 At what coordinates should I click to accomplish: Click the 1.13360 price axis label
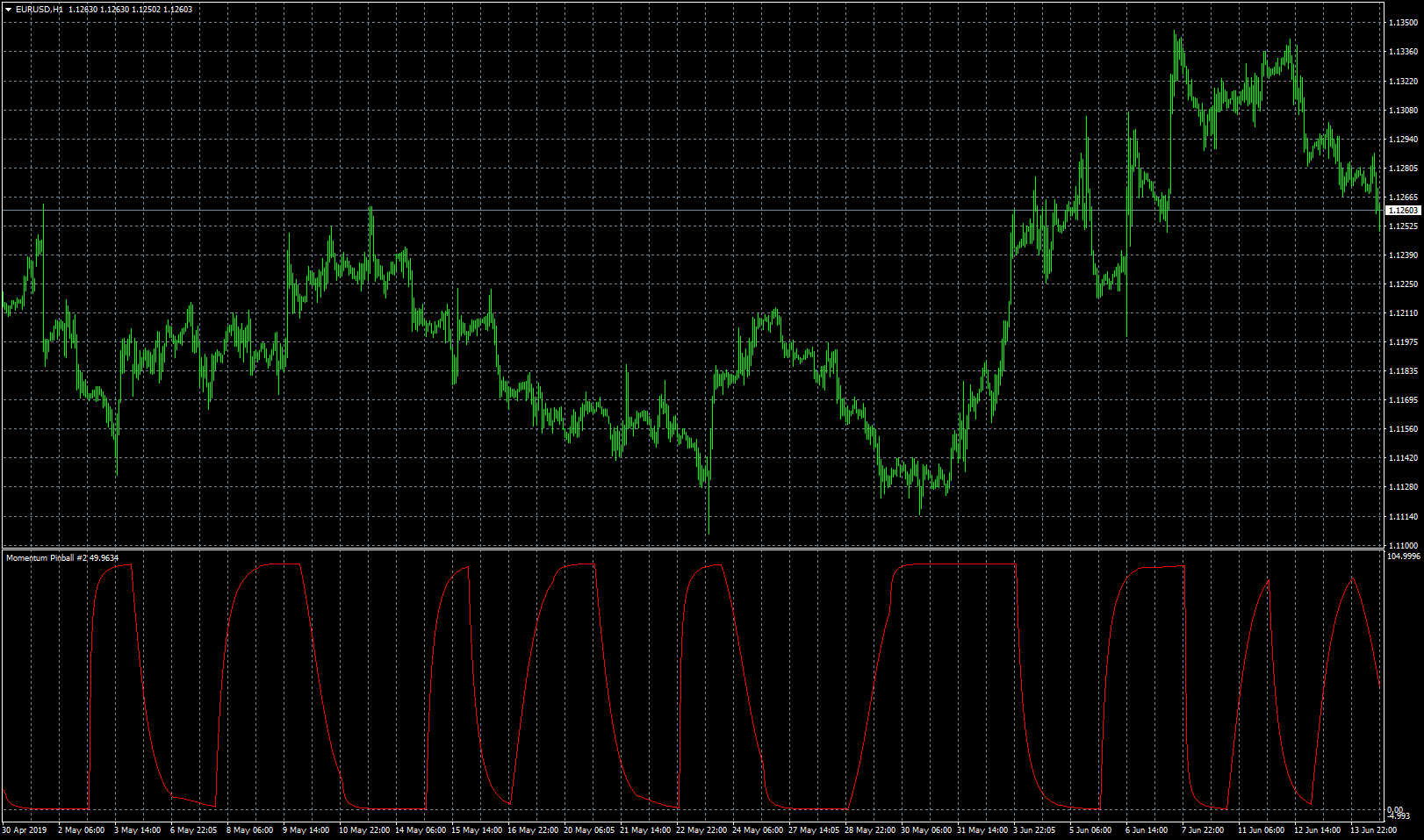coord(1403,53)
